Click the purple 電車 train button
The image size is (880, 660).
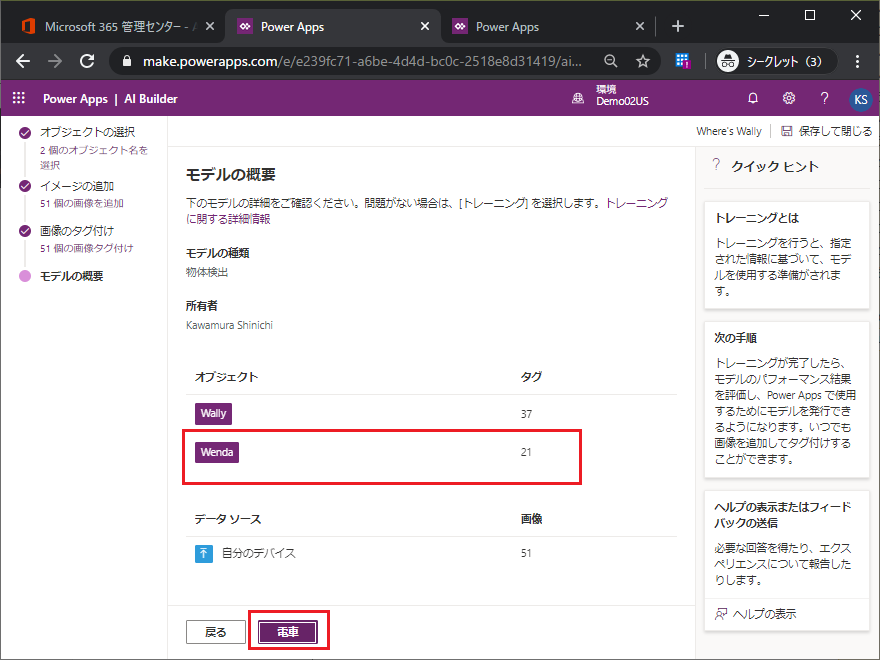coord(288,632)
